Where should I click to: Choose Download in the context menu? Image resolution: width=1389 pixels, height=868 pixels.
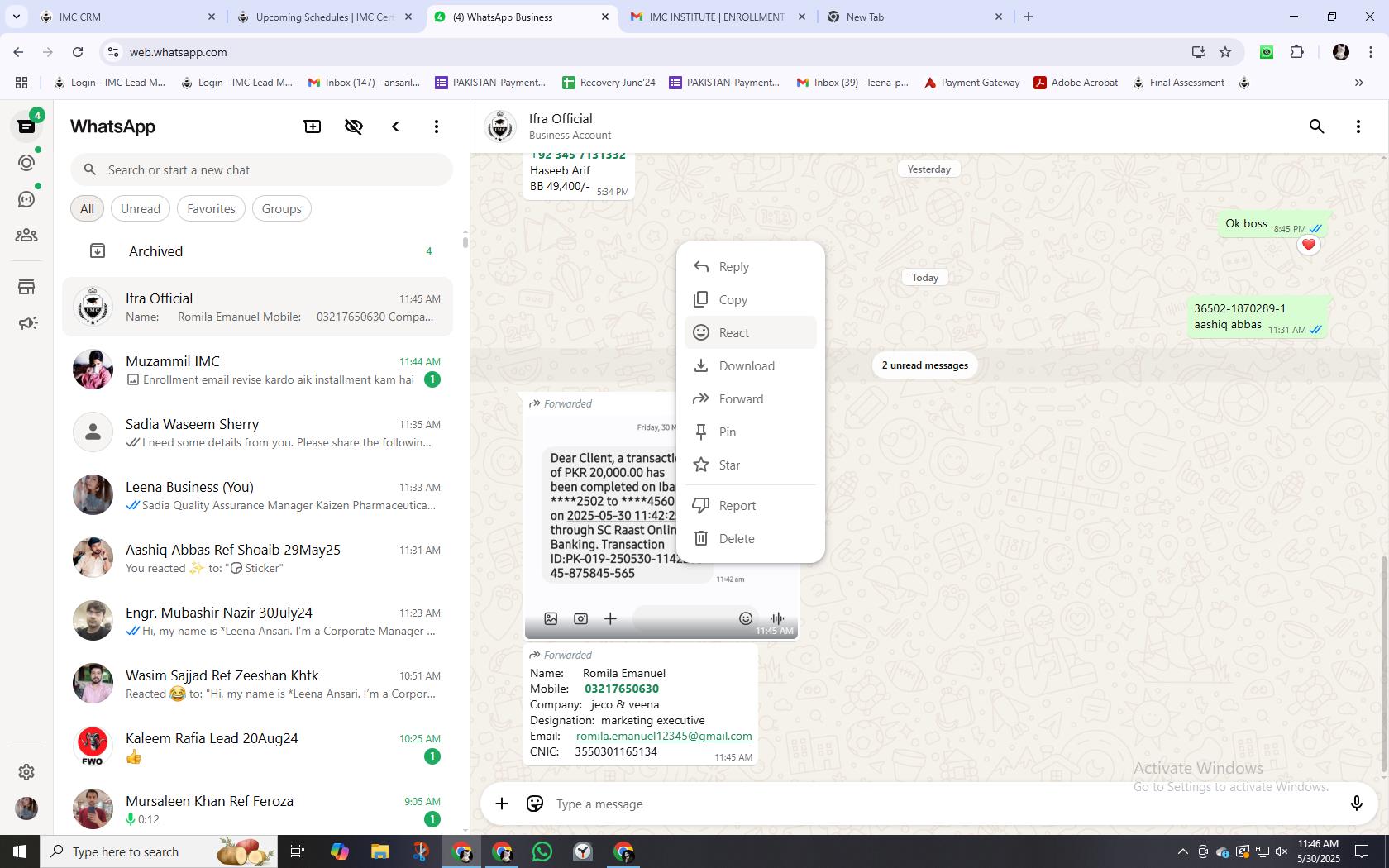[x=751, y=365]
